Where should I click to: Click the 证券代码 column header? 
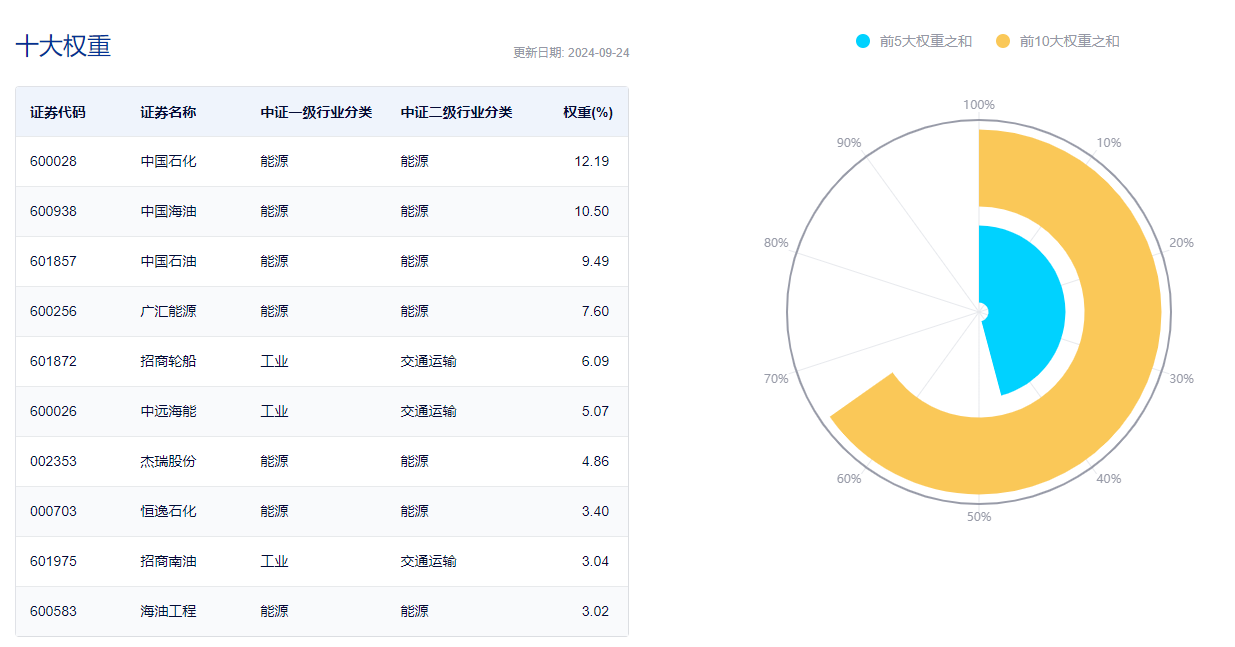pos(58,112)
